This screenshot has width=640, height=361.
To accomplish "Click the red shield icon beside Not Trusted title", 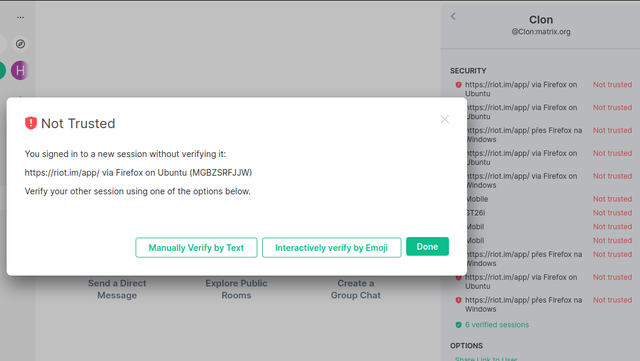I will pyautogui.click(x=31, y=123).
